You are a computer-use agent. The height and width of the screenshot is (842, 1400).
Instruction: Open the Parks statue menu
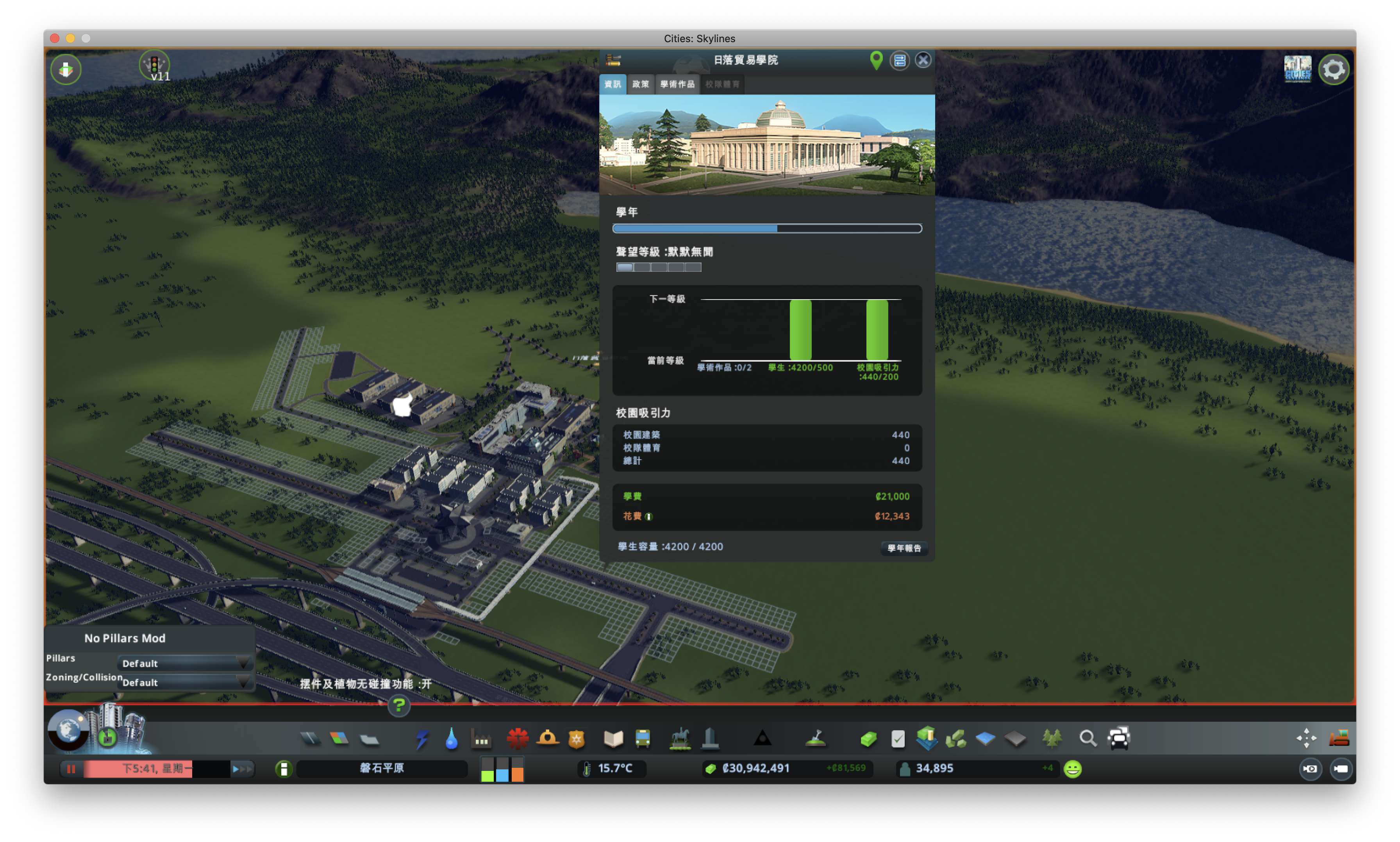point(680,738)
